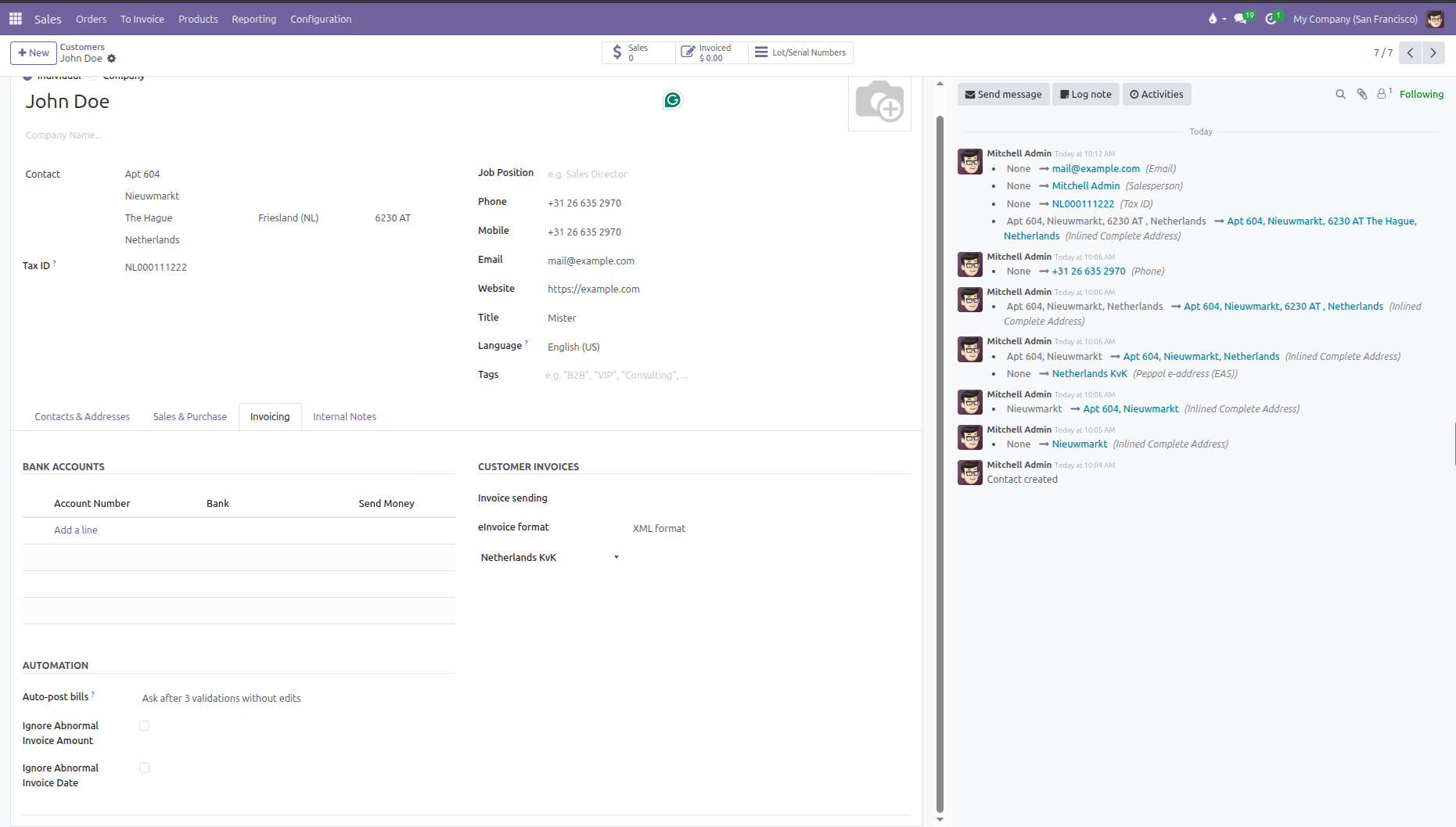Click the chatter vertical scrollbar

(x=940, y=465)
